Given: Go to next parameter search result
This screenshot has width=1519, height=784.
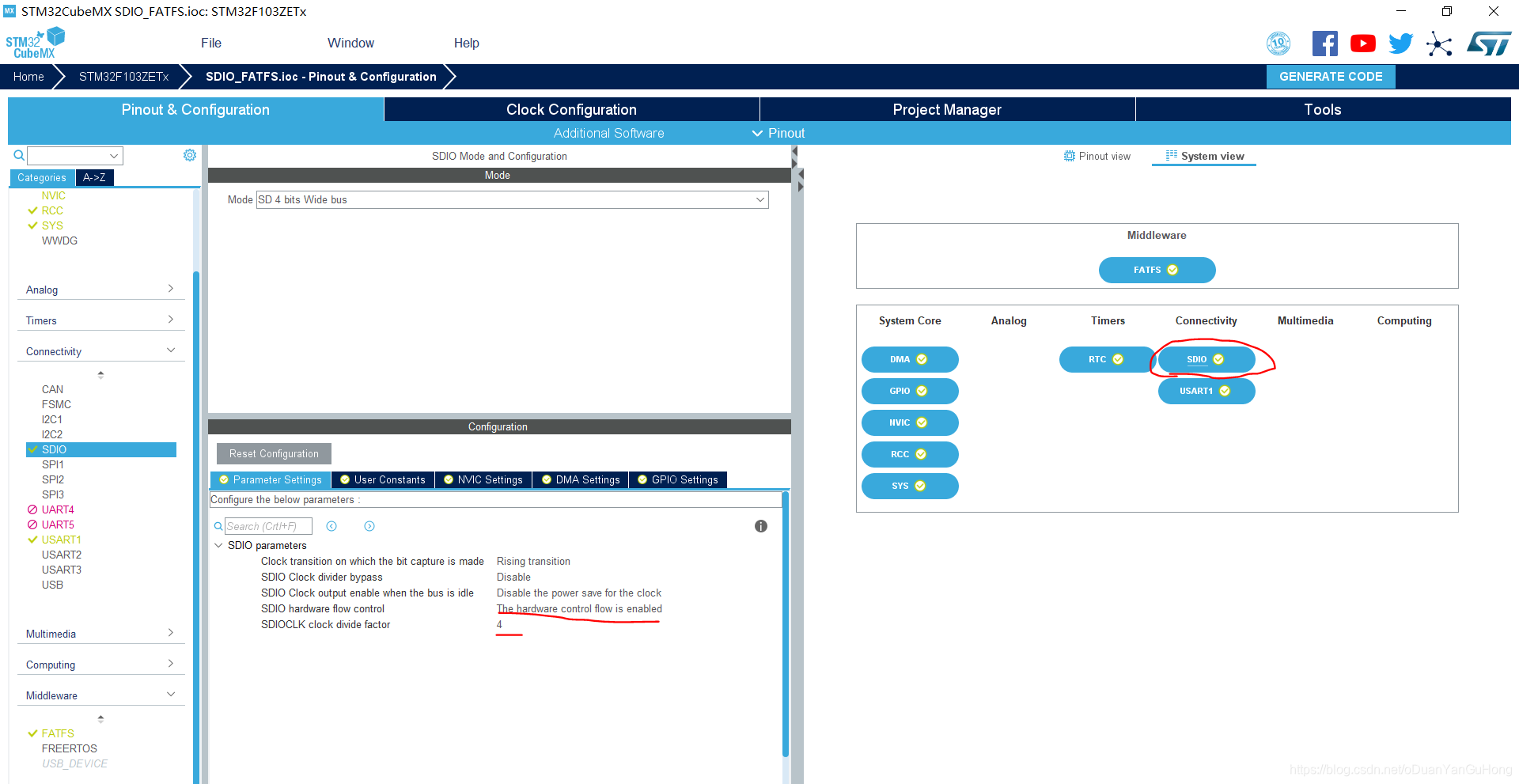Looking at the screenshot, I should click(x=369, y=526).
